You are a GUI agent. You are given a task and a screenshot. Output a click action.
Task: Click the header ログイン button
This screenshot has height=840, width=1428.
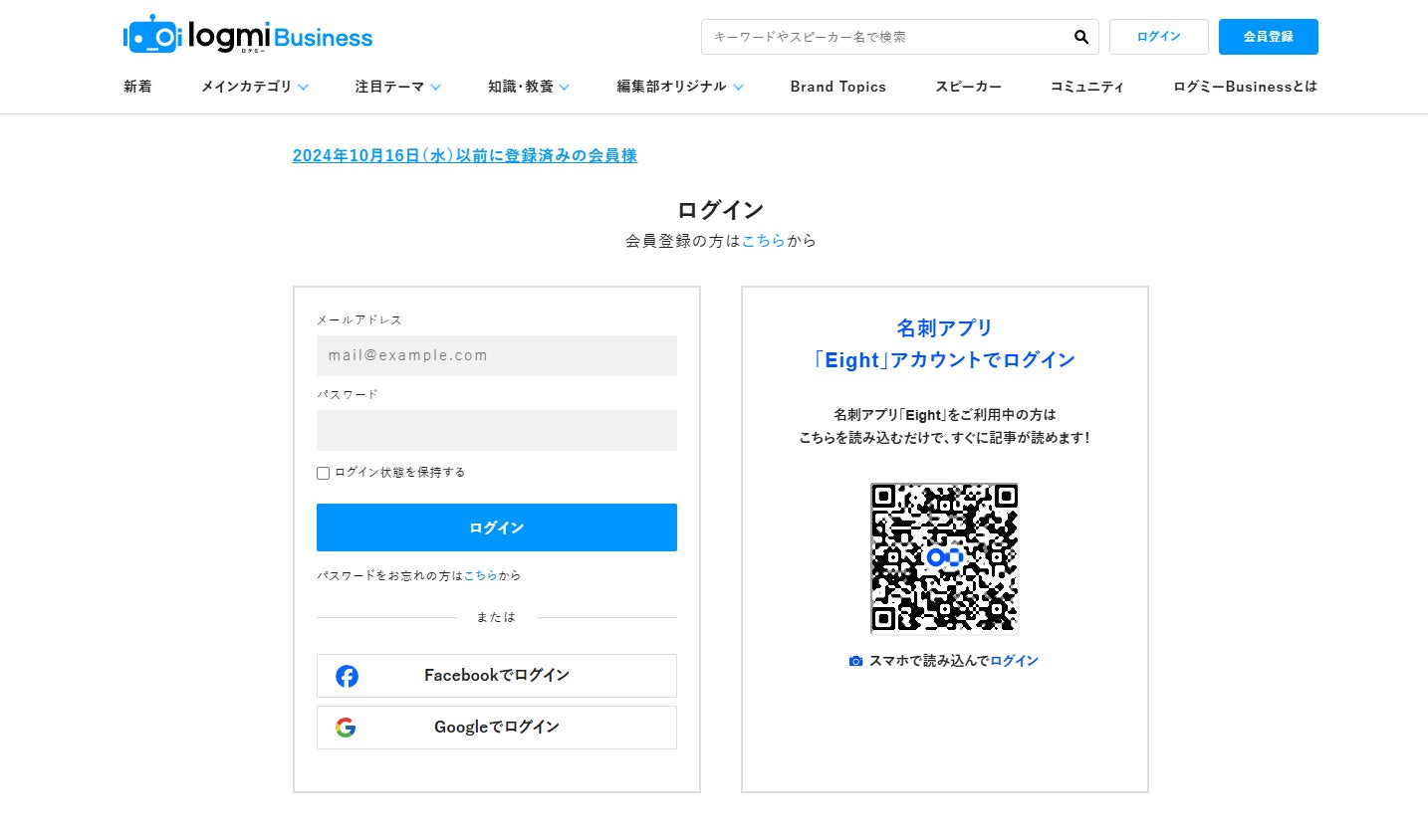tap(1159, 37)
